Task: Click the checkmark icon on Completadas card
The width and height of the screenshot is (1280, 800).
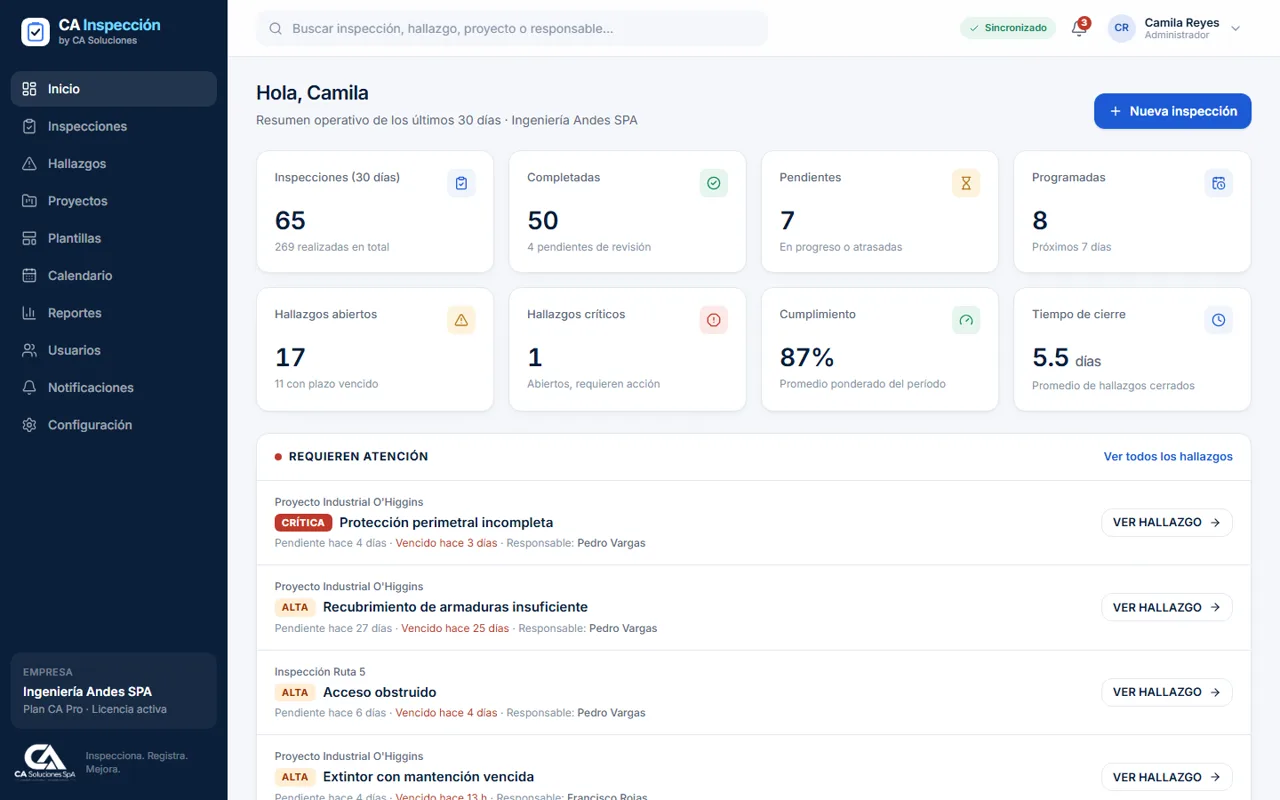Action: click(x=714, y=183)
